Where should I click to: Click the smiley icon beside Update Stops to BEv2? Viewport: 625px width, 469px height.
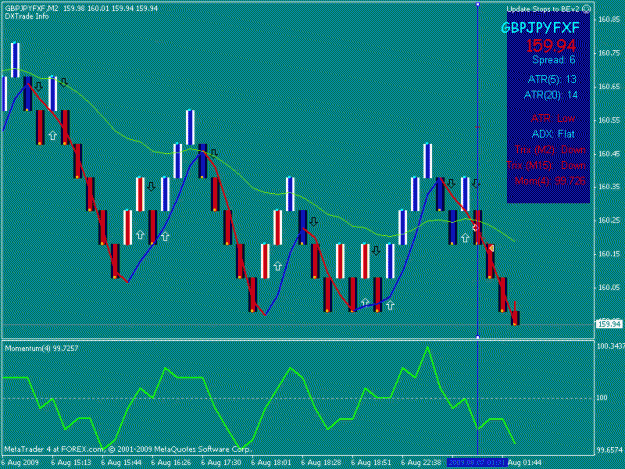586,9
